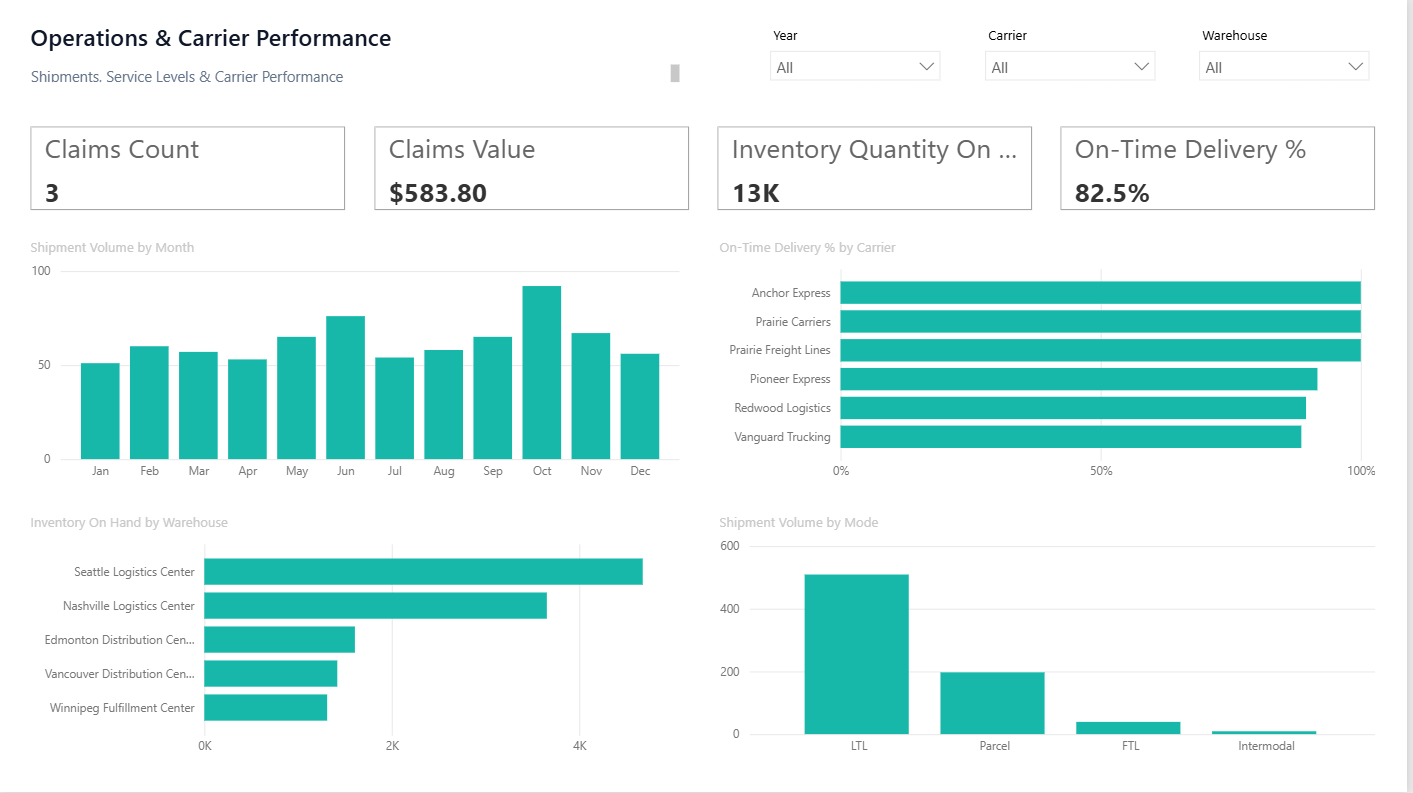Click the Vanguard Trucking axis label

click(782, 437)
